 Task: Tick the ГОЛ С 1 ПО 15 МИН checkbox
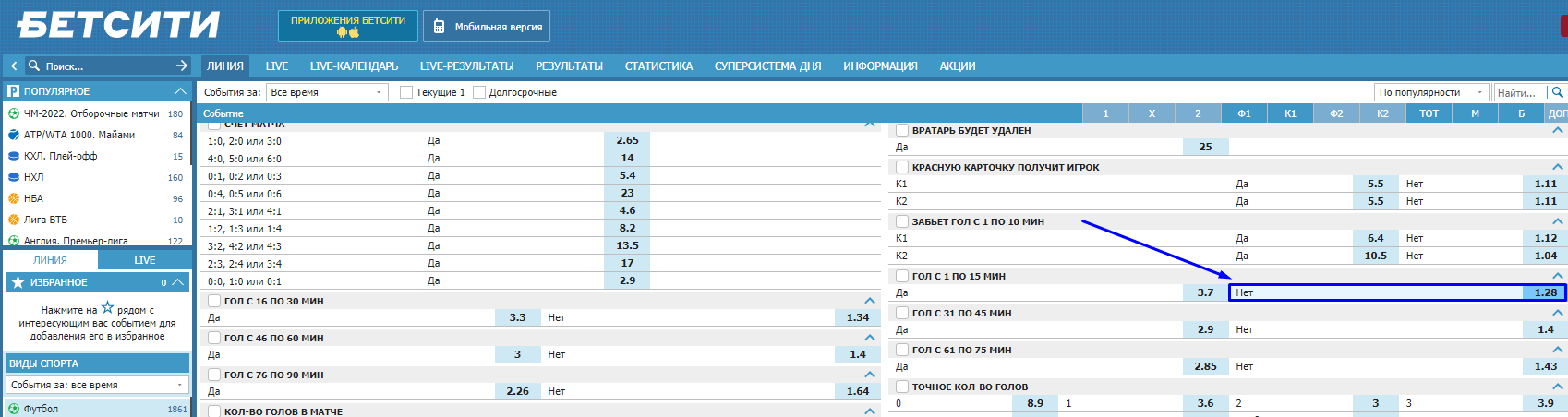(x=902, y=276)
